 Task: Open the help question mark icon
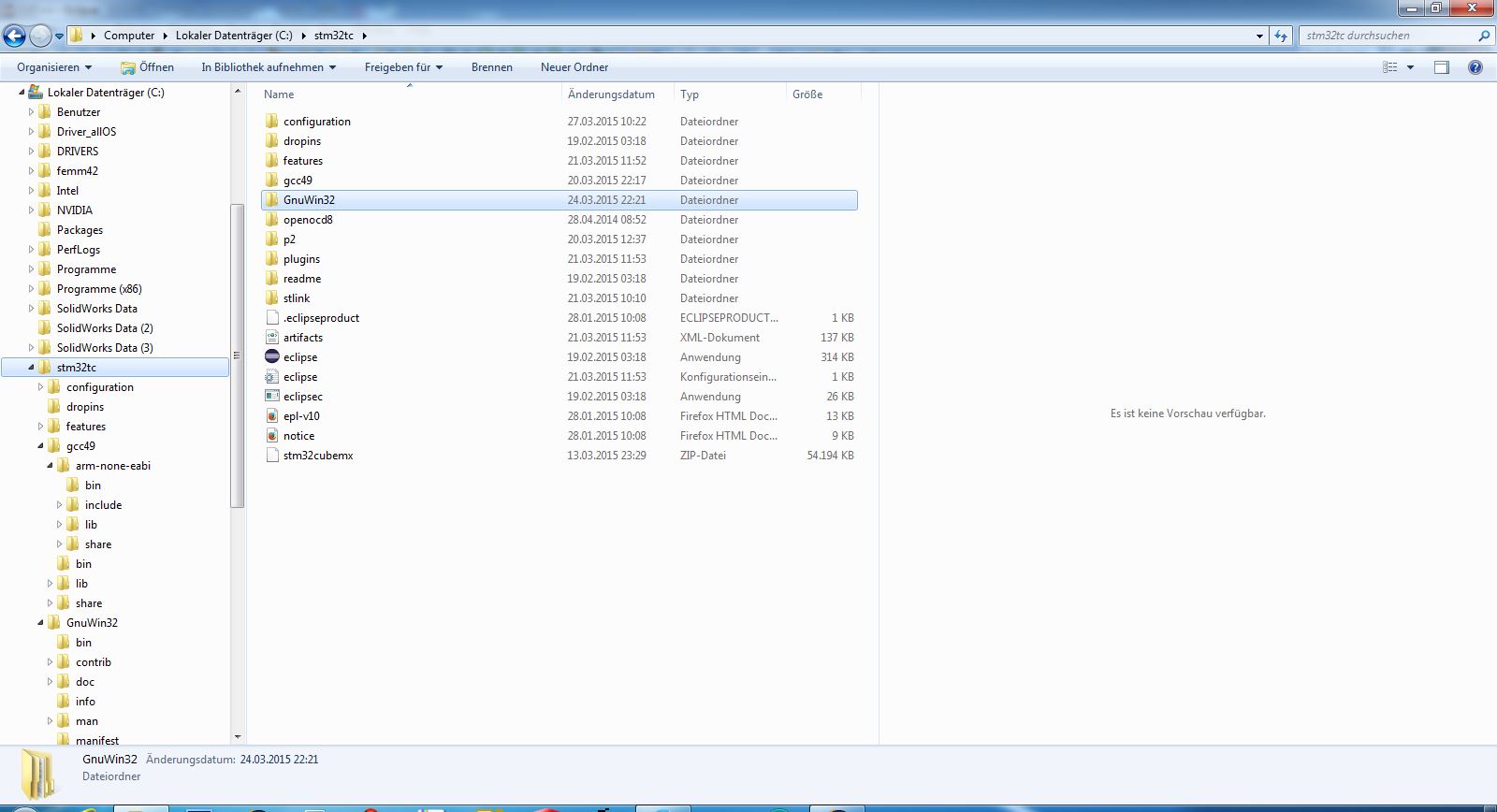pyautogui.click(x=1475, y=67)
